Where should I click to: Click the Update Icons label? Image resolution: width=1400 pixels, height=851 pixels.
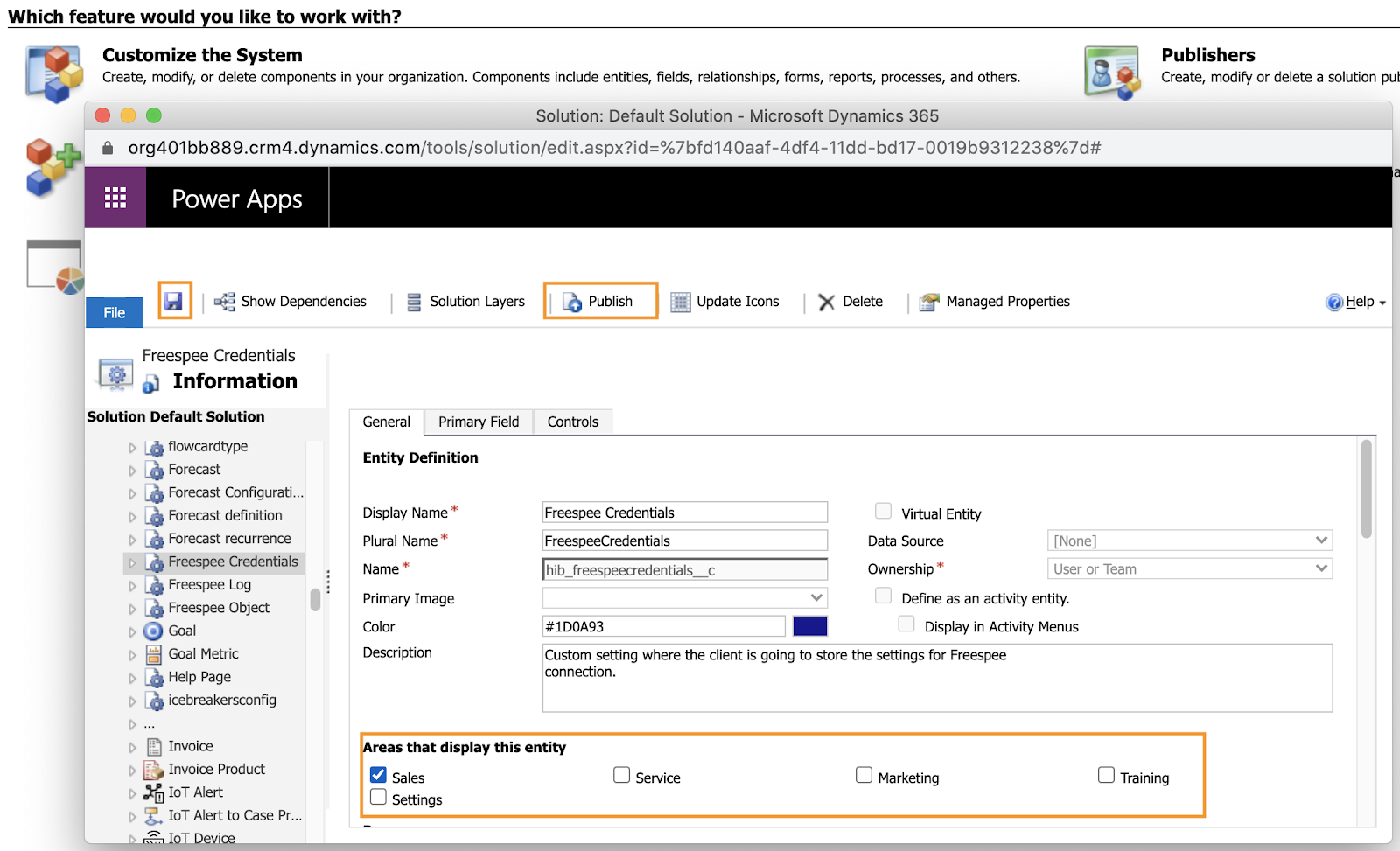738,302
